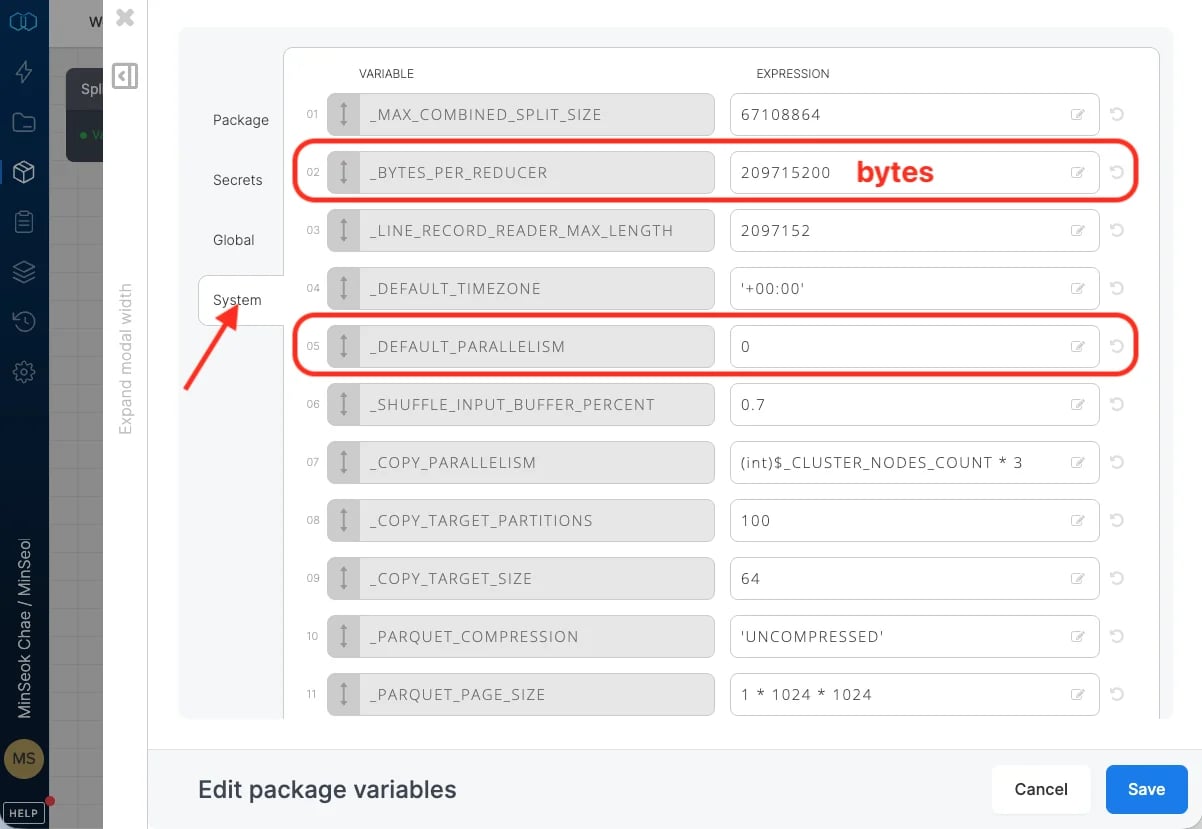The height and width of the screenshot is (829, 1202).
Task: Click reorder handle of _MAX_COMBINED_SPLIT_SIZE row
Action: coord(343,115)
